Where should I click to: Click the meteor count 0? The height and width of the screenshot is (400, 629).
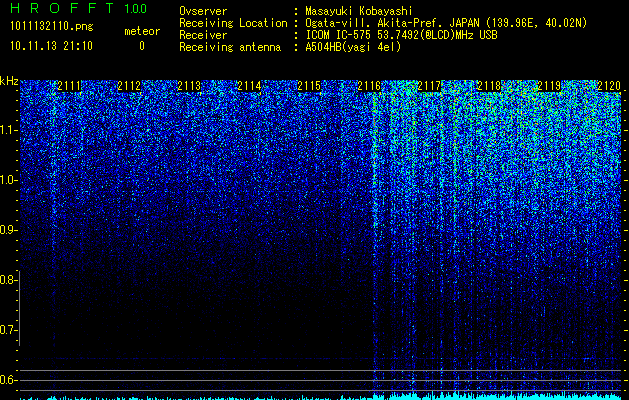(142, 46)
